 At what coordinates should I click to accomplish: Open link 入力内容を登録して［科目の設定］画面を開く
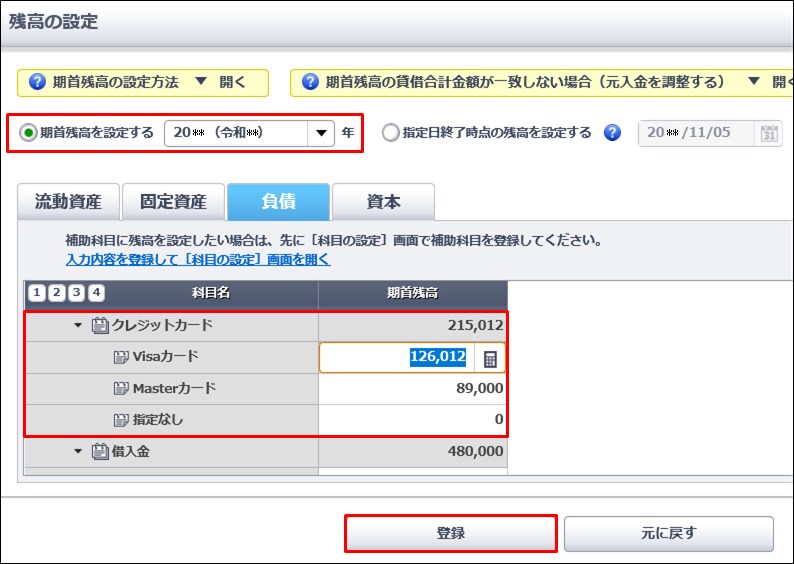(198, 260)
